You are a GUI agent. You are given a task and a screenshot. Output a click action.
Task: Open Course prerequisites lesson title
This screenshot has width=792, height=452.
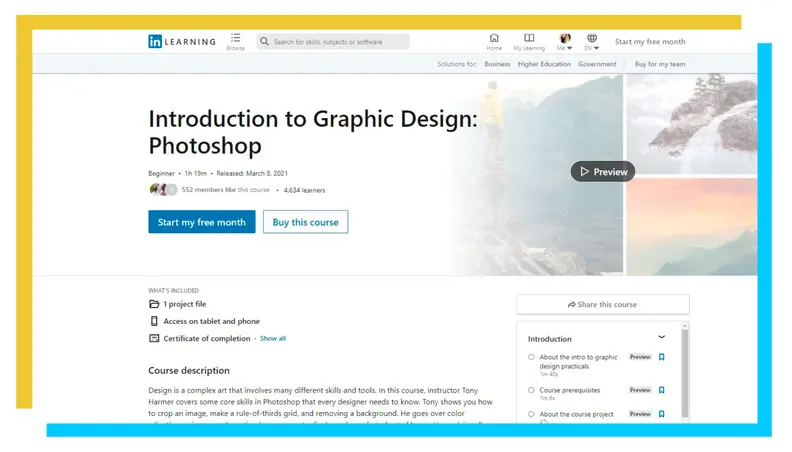(570, 390)
